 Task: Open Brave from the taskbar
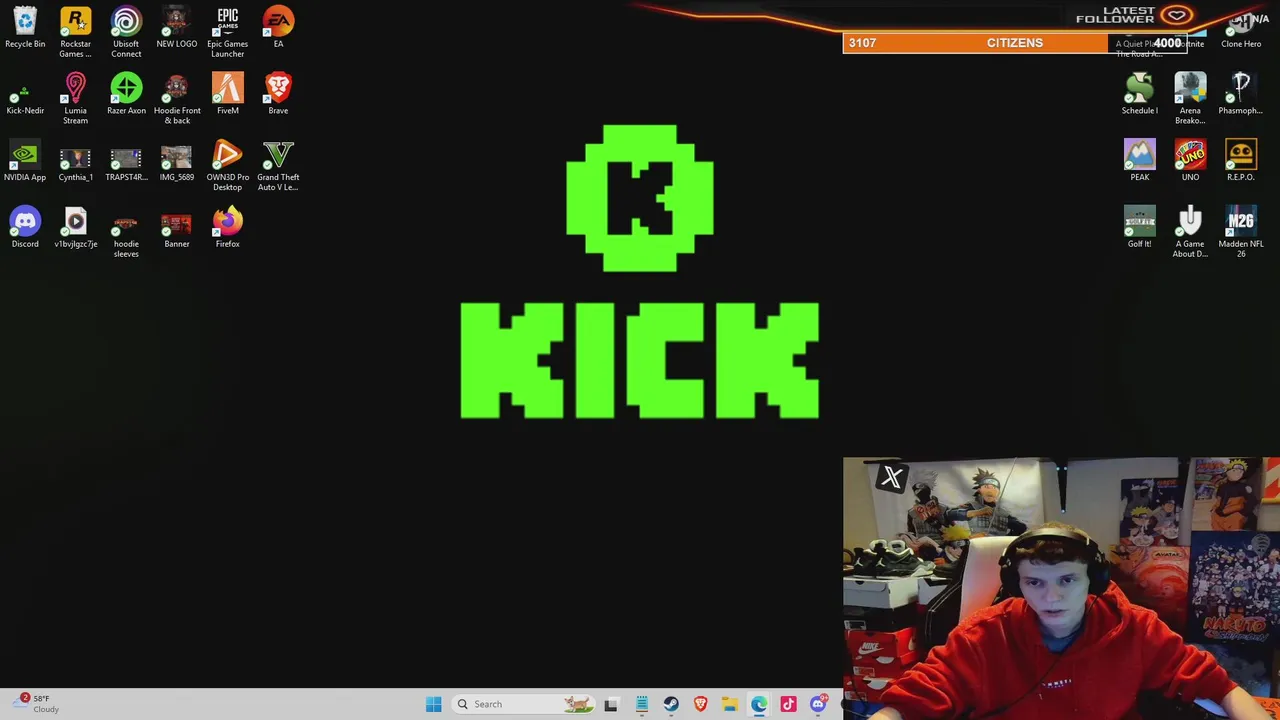[700, 704]
